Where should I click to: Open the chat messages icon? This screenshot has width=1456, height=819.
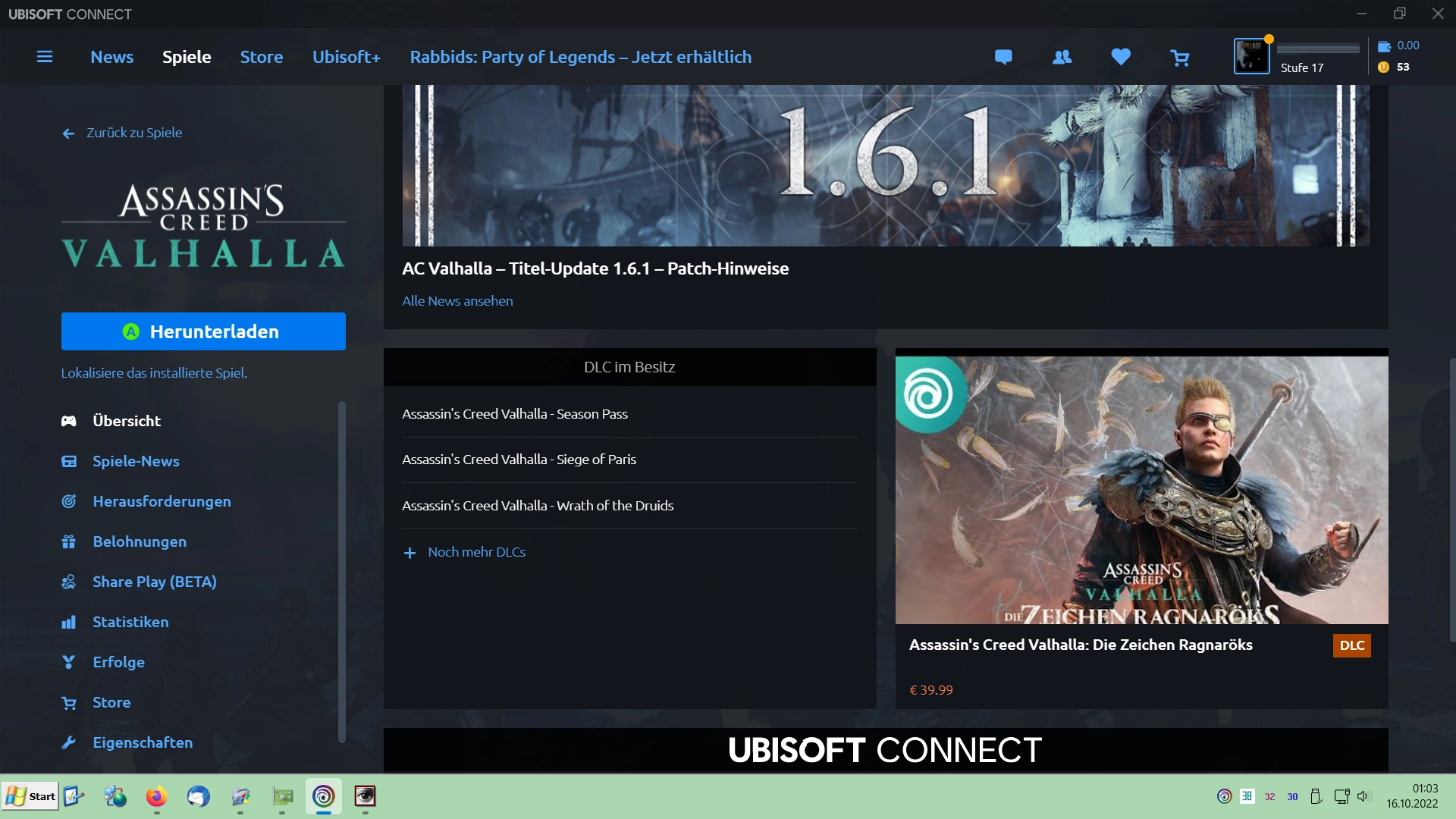[x=1003, y=57]
